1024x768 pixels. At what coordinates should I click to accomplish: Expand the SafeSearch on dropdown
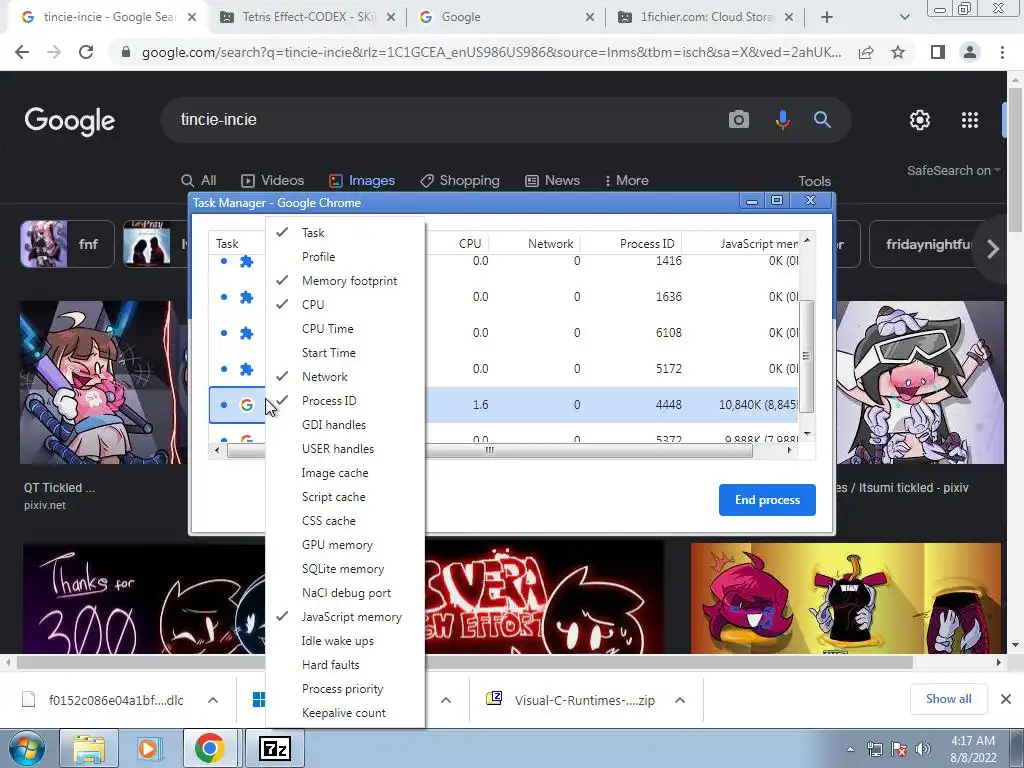pyautogui.click(x=953, y=170)
